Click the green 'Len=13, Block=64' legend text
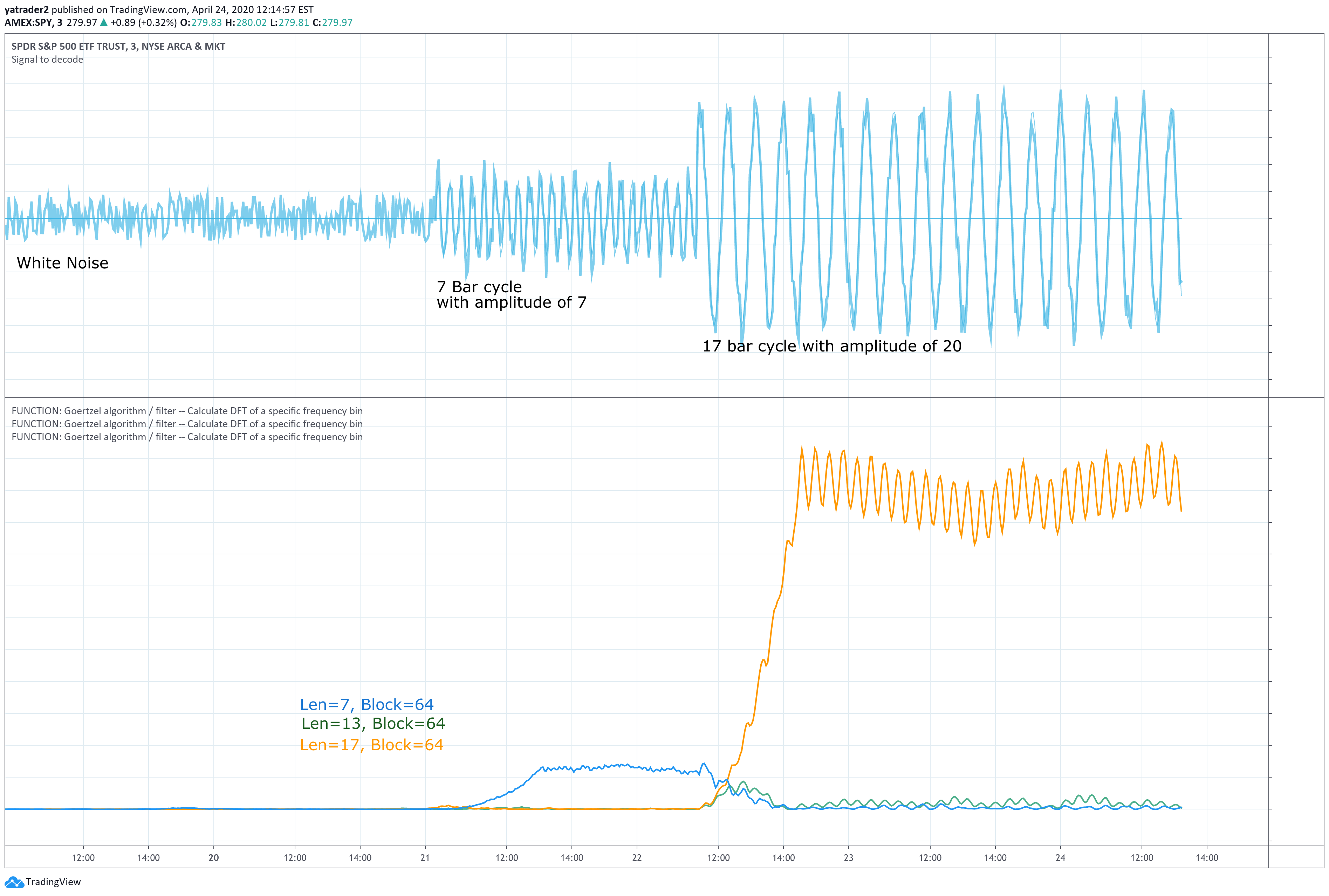 (x=373, y=724)
